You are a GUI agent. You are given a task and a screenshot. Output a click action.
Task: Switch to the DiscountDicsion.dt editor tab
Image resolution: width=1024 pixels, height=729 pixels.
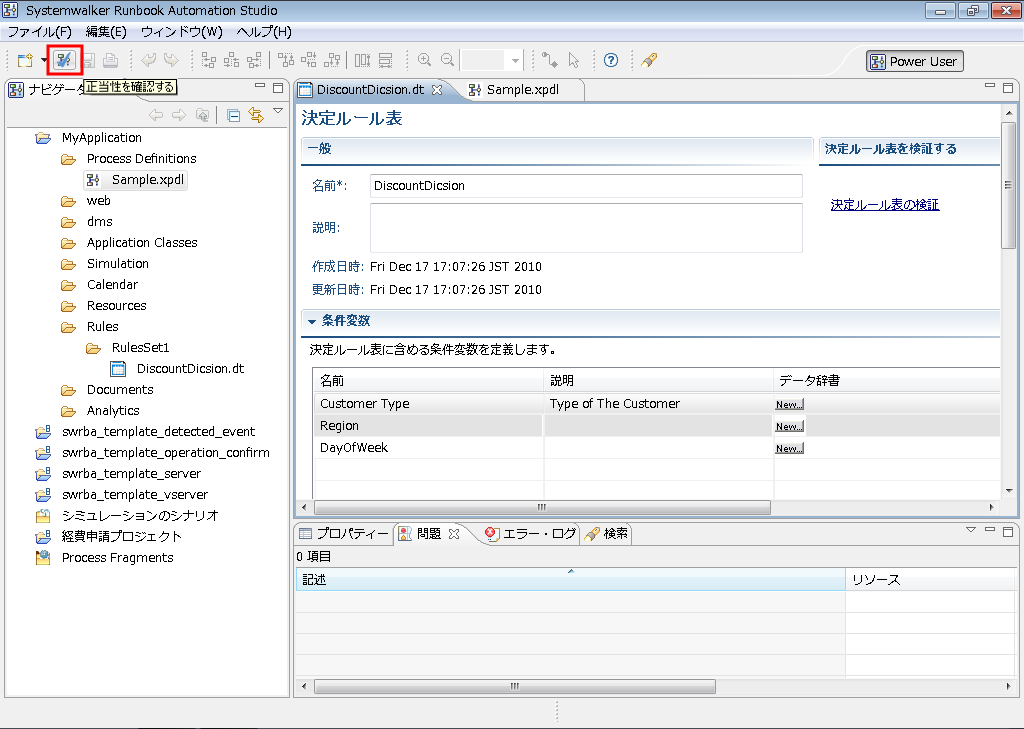(370, 89)
